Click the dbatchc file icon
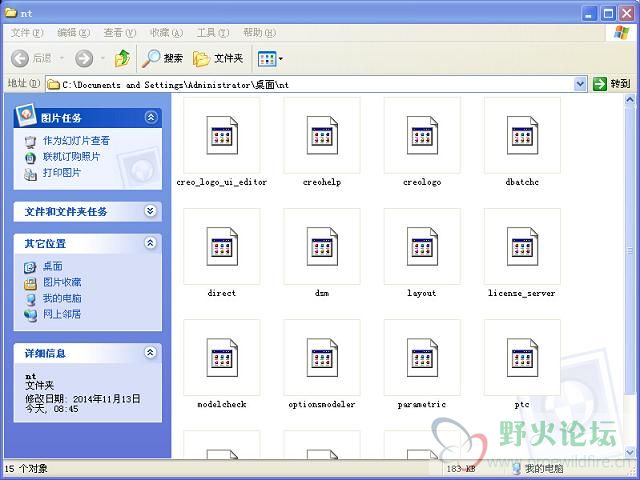 click(522, 135)
